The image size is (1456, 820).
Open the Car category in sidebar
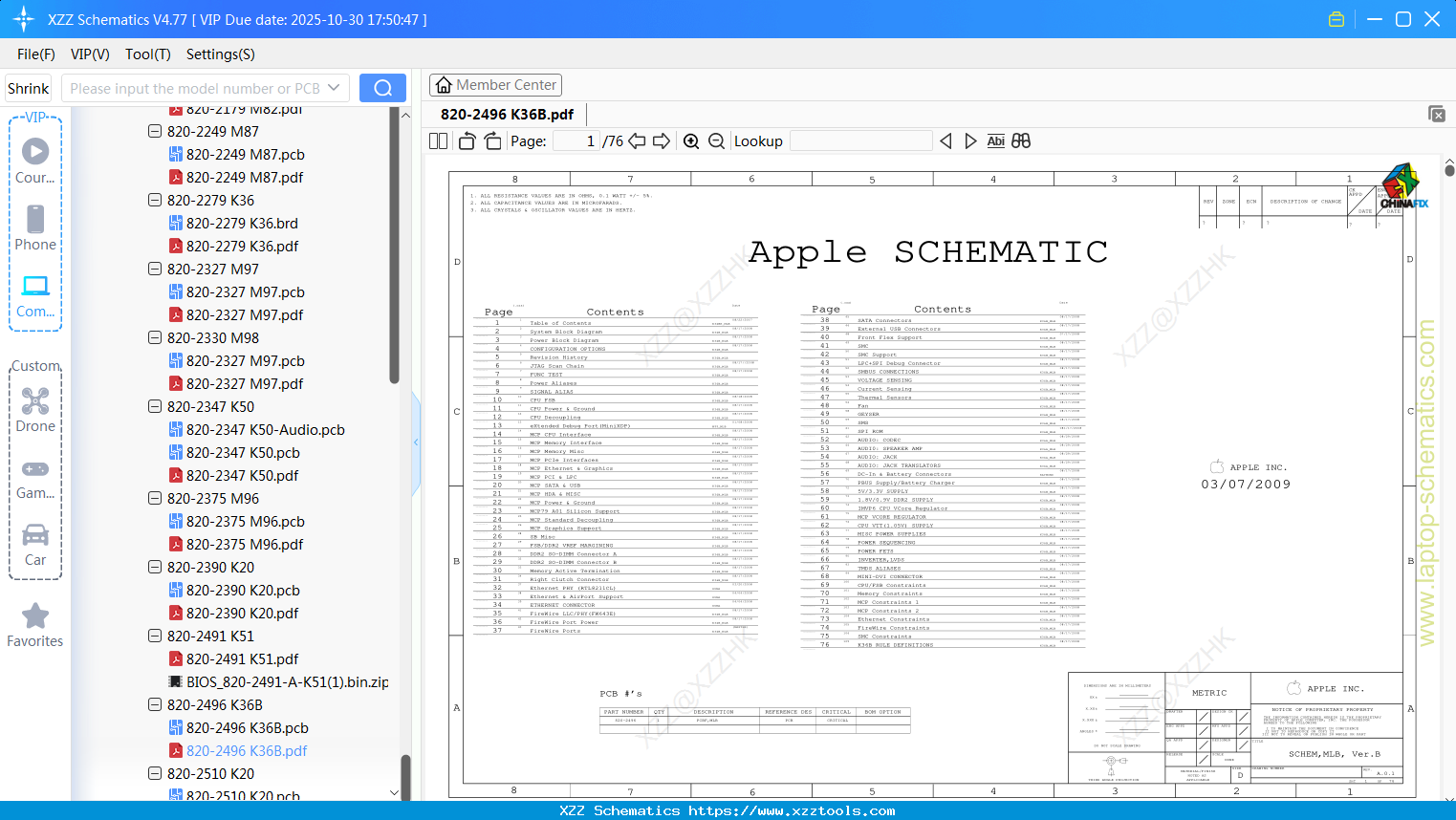35,544
